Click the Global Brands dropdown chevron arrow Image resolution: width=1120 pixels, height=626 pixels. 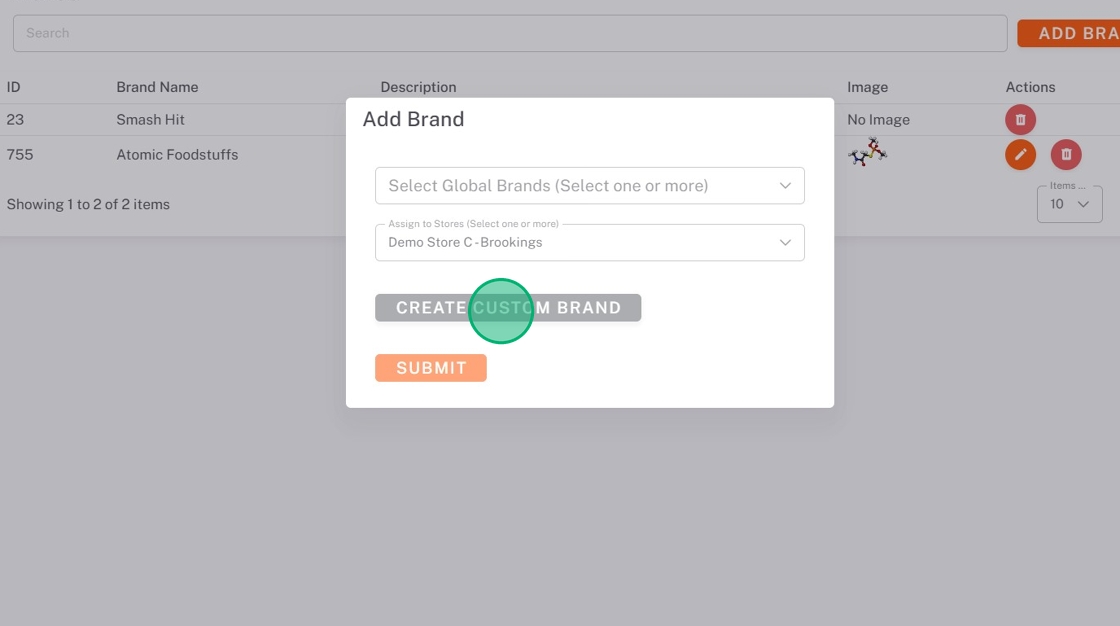click(785, 186)
